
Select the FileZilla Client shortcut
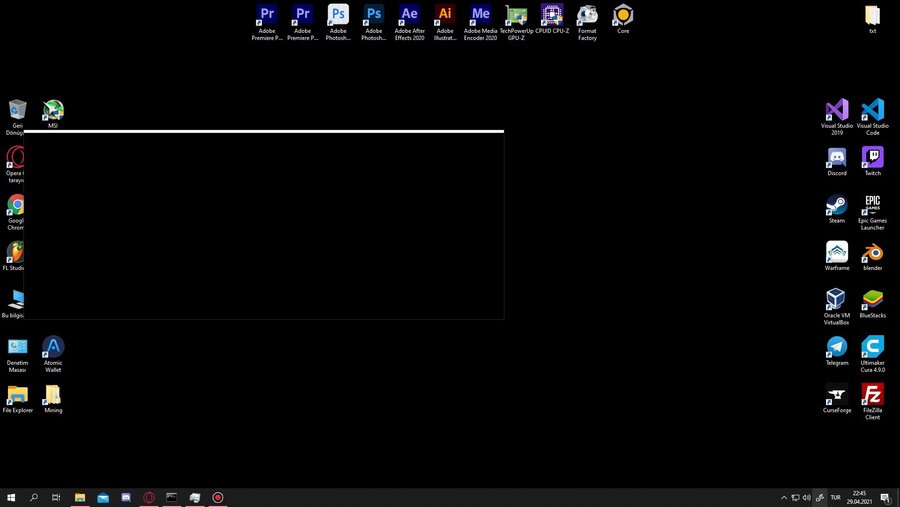(872, 401)
